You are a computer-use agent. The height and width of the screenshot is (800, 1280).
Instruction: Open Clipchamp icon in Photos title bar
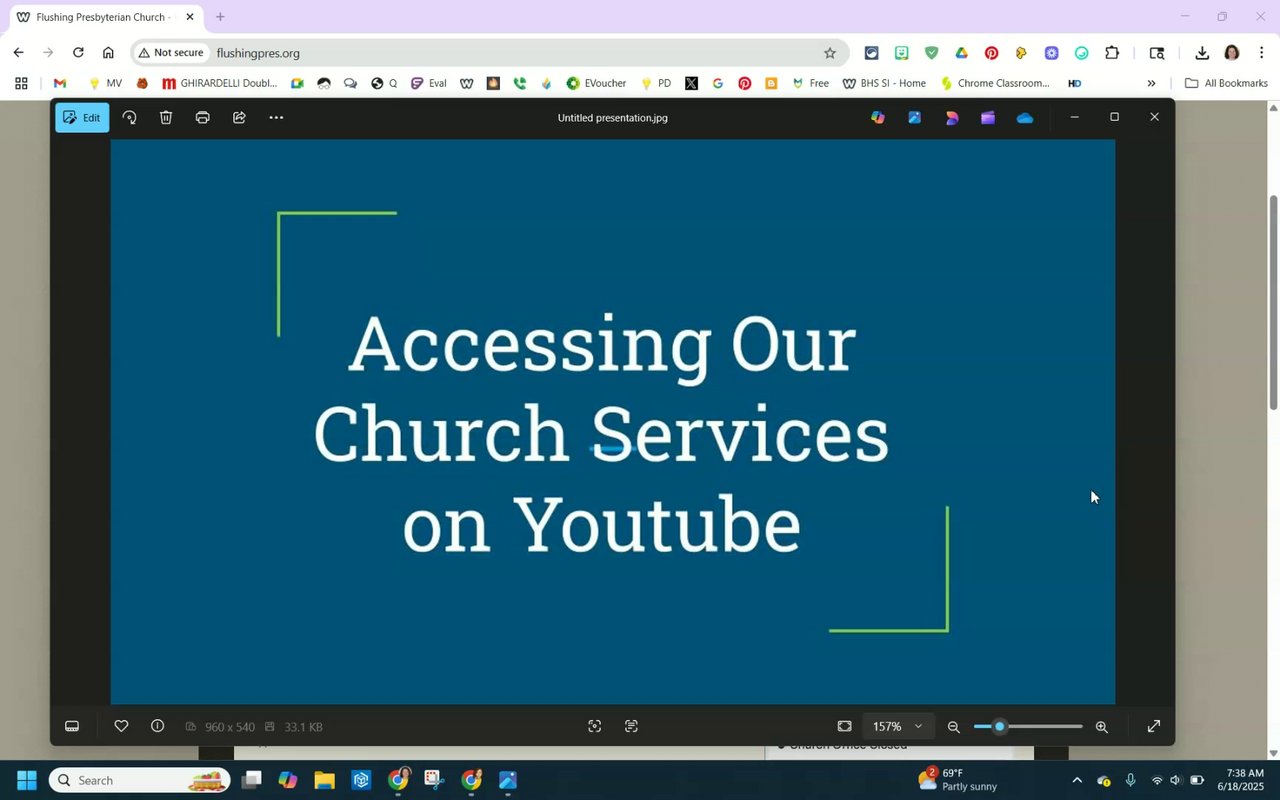pyautogui.click(x=988, y=118)
